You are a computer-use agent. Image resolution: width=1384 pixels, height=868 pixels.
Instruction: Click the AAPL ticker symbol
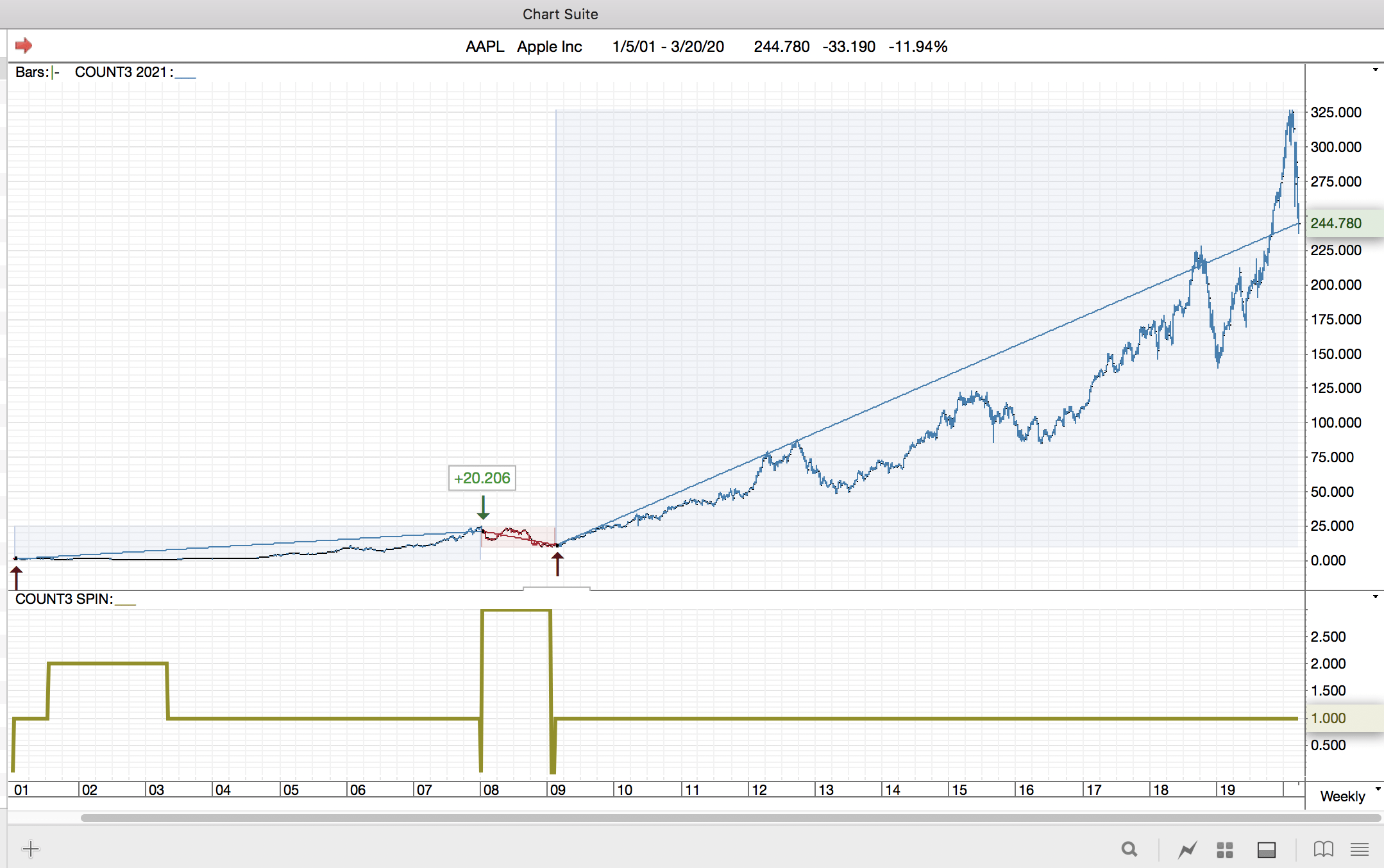pos(485,47)
